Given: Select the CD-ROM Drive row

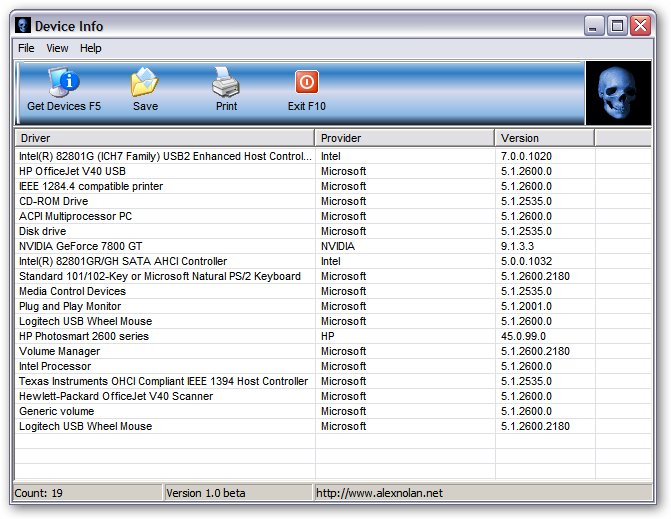Looking at the screenshot, I should click(x=333, y=201).
